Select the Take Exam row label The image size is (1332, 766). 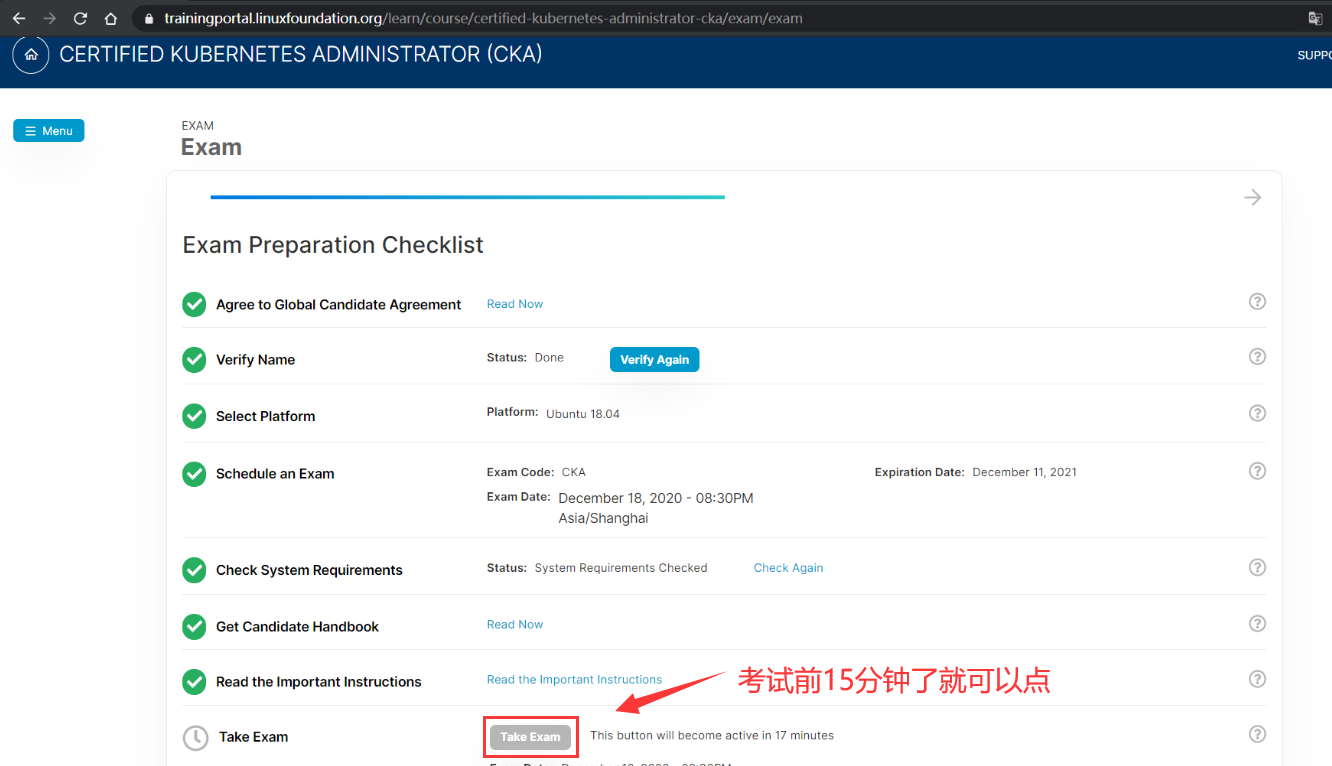254,737
